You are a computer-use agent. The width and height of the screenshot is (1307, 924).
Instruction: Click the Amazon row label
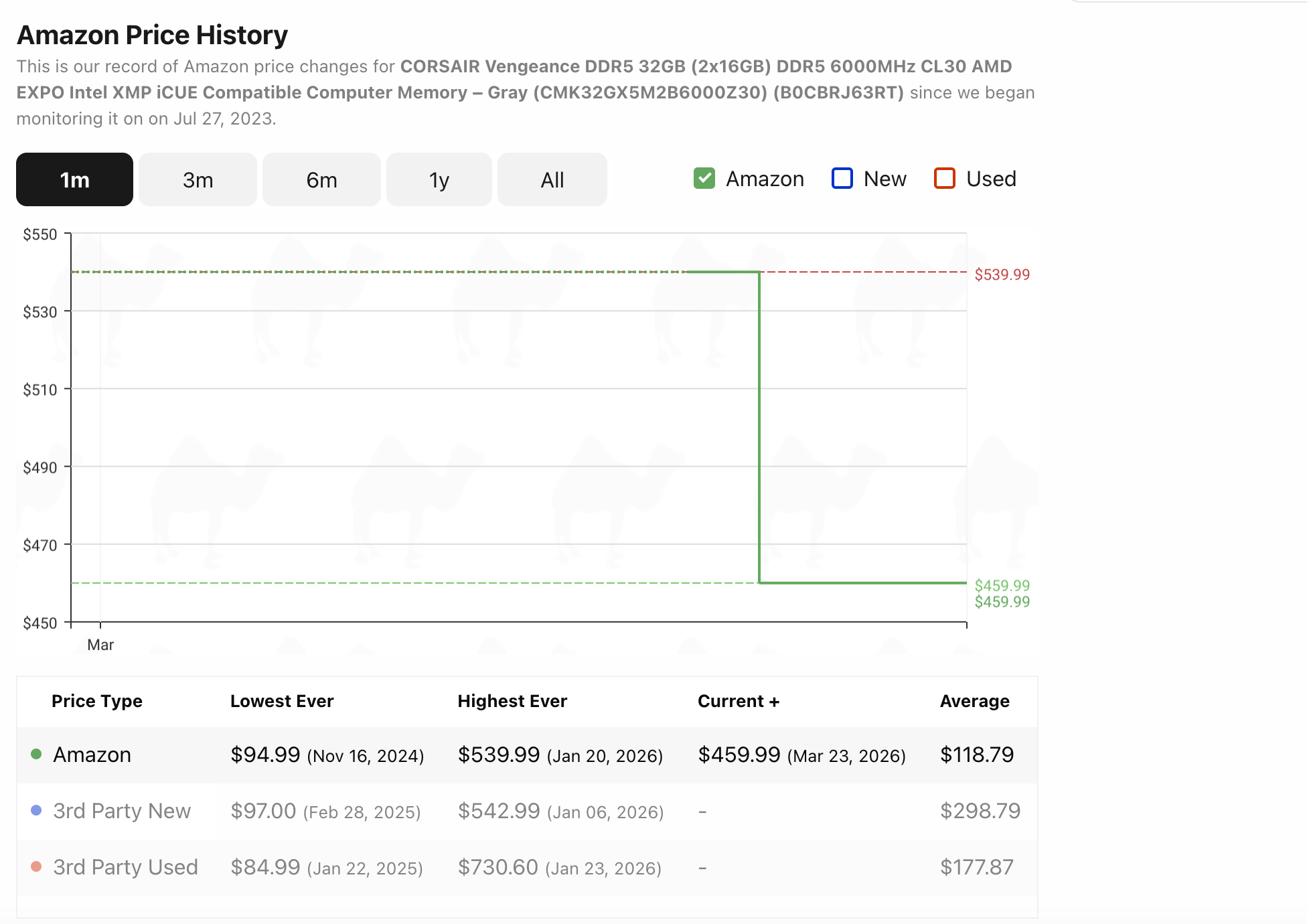[92, 755]
